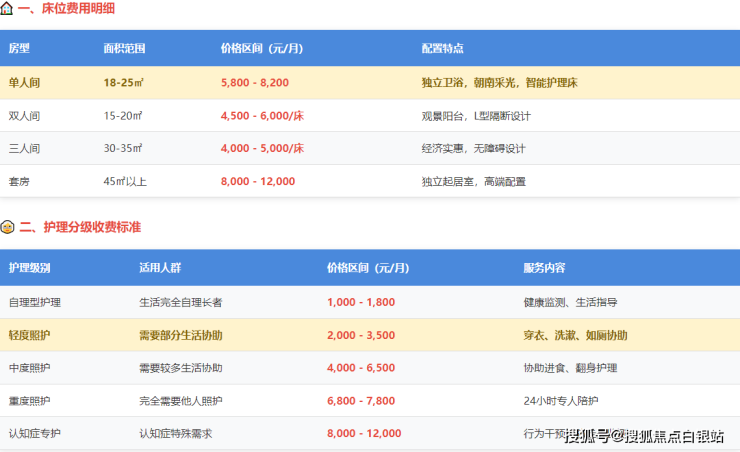Click the 护理级别 column header
Image resolution: width=740 pixels, height=452 pixels.
coord(29,268)
